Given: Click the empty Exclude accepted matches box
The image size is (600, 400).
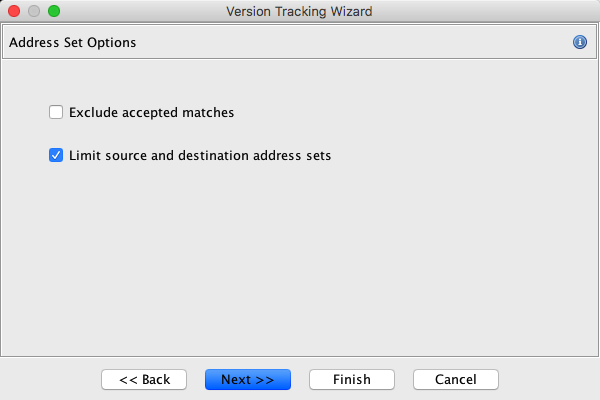Looking at the screenshot, I should pyautogui.click(x=56, y=113).
